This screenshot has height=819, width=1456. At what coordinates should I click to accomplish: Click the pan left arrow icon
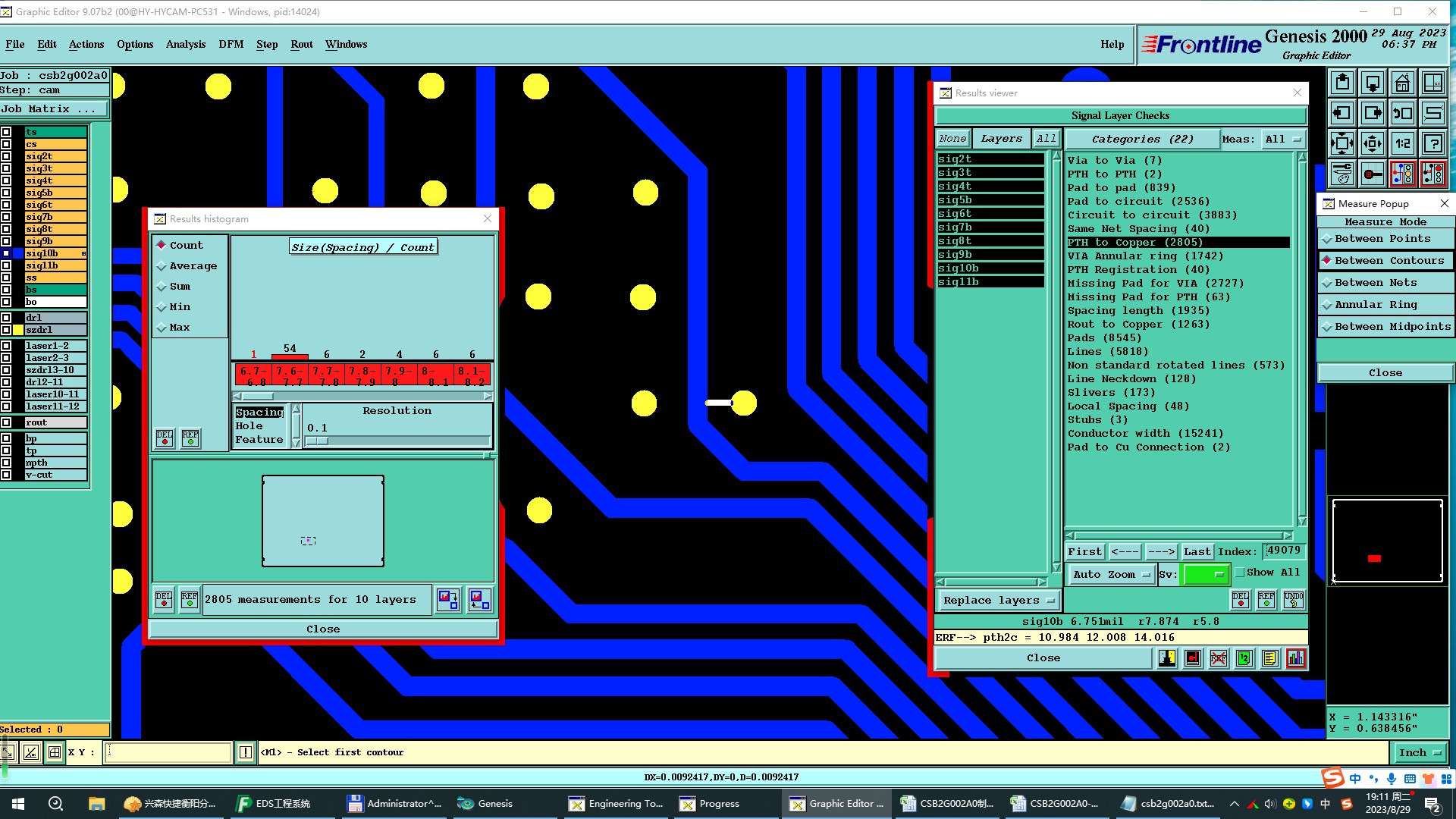(x=1341, y=113)
